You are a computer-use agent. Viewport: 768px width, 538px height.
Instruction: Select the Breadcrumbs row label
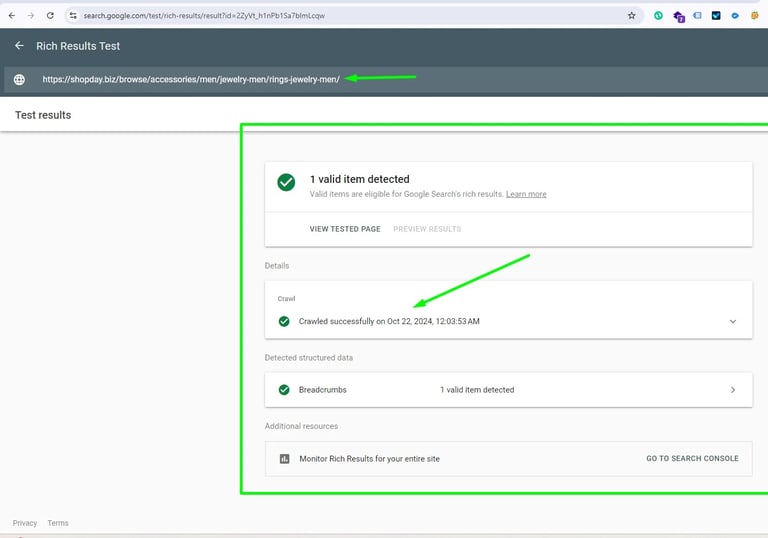(323, 390)
